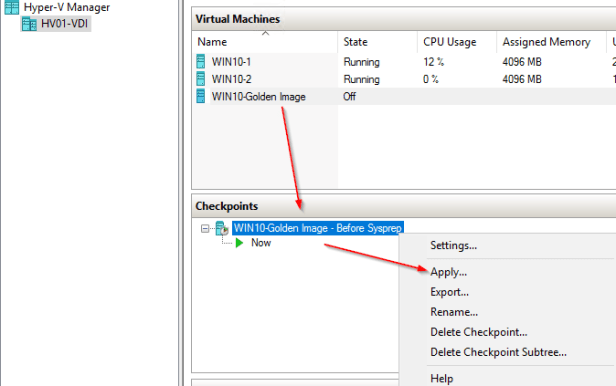Click the WIN10-2 virtual machine icon

pyautogui.click(x=201, y=79)
